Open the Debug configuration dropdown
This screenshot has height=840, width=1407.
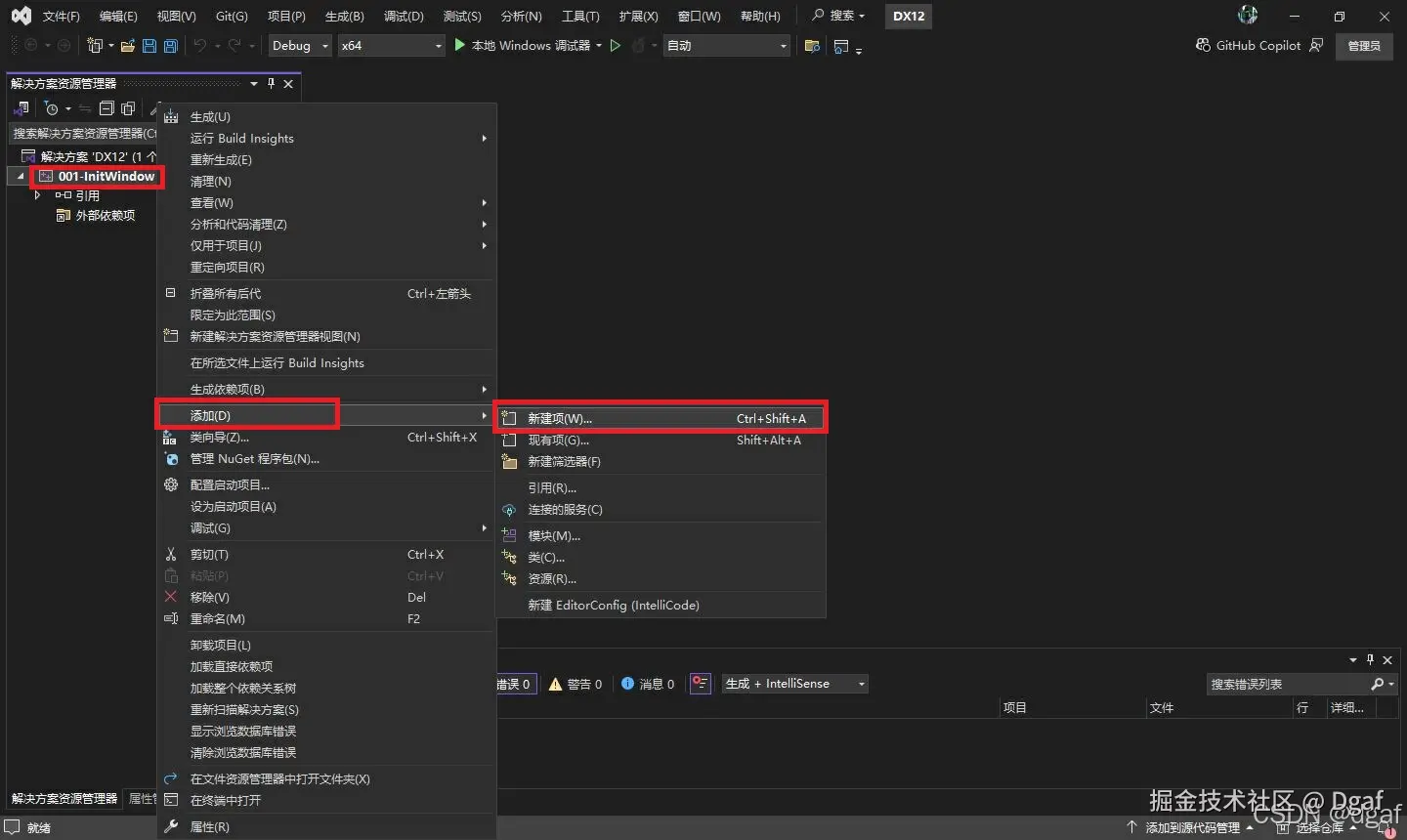click(300, 46)
